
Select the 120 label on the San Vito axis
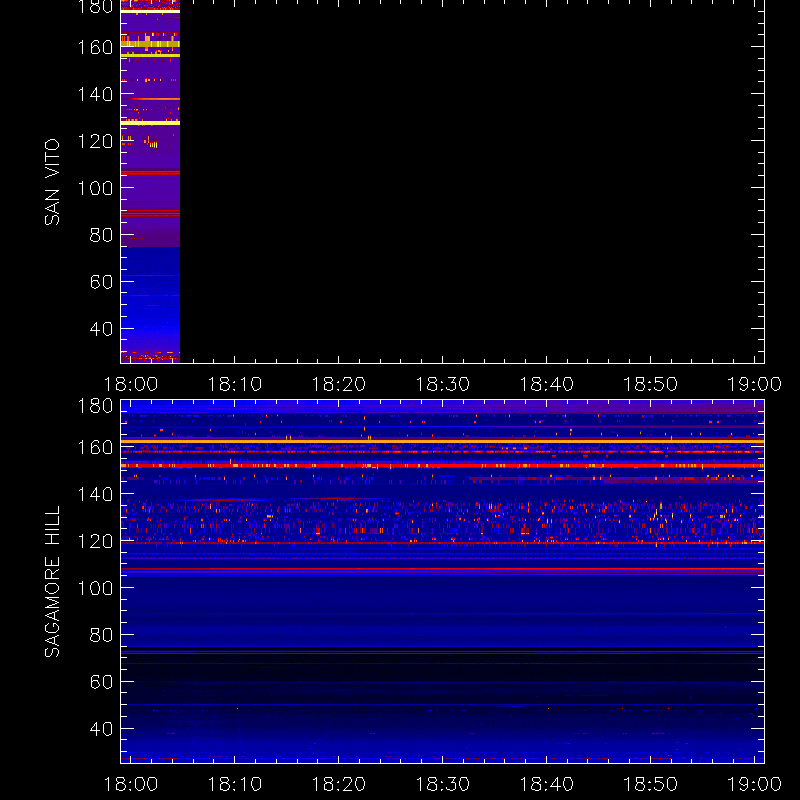coord(95,141)
